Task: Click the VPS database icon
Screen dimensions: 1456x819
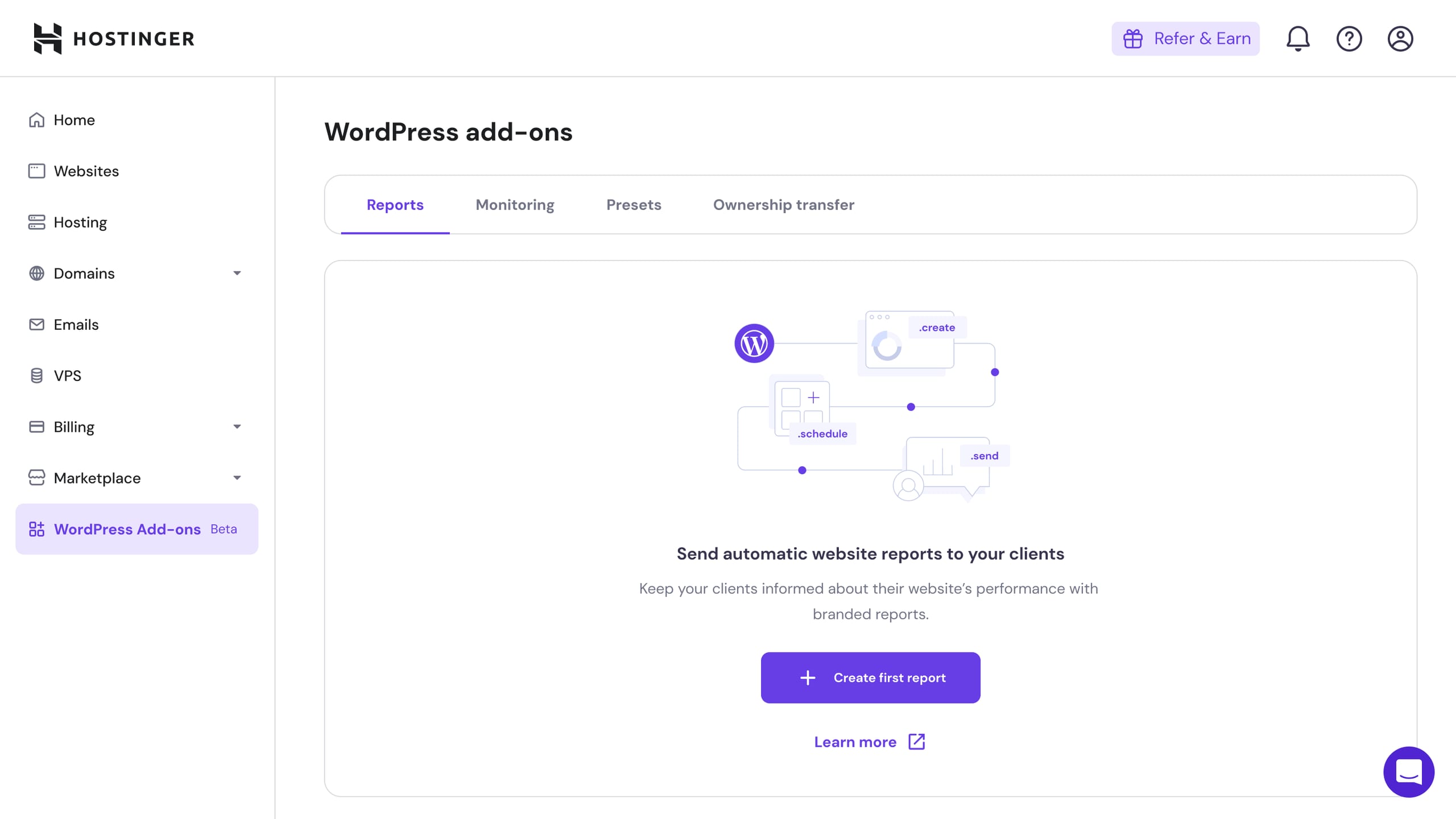Action: pos(36,376)
